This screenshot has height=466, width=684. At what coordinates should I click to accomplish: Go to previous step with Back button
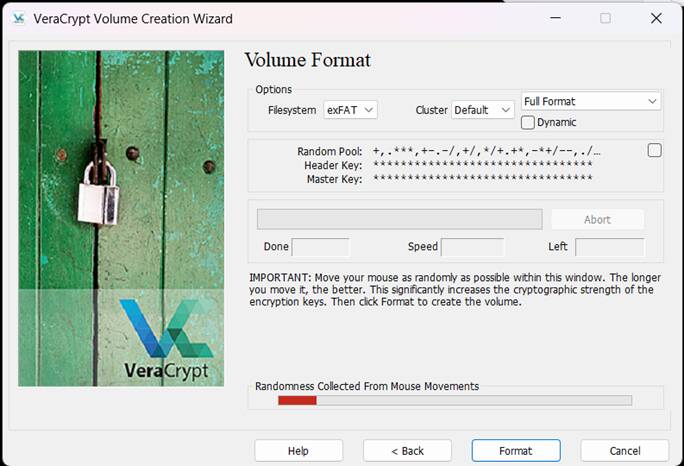coord(407,451)
